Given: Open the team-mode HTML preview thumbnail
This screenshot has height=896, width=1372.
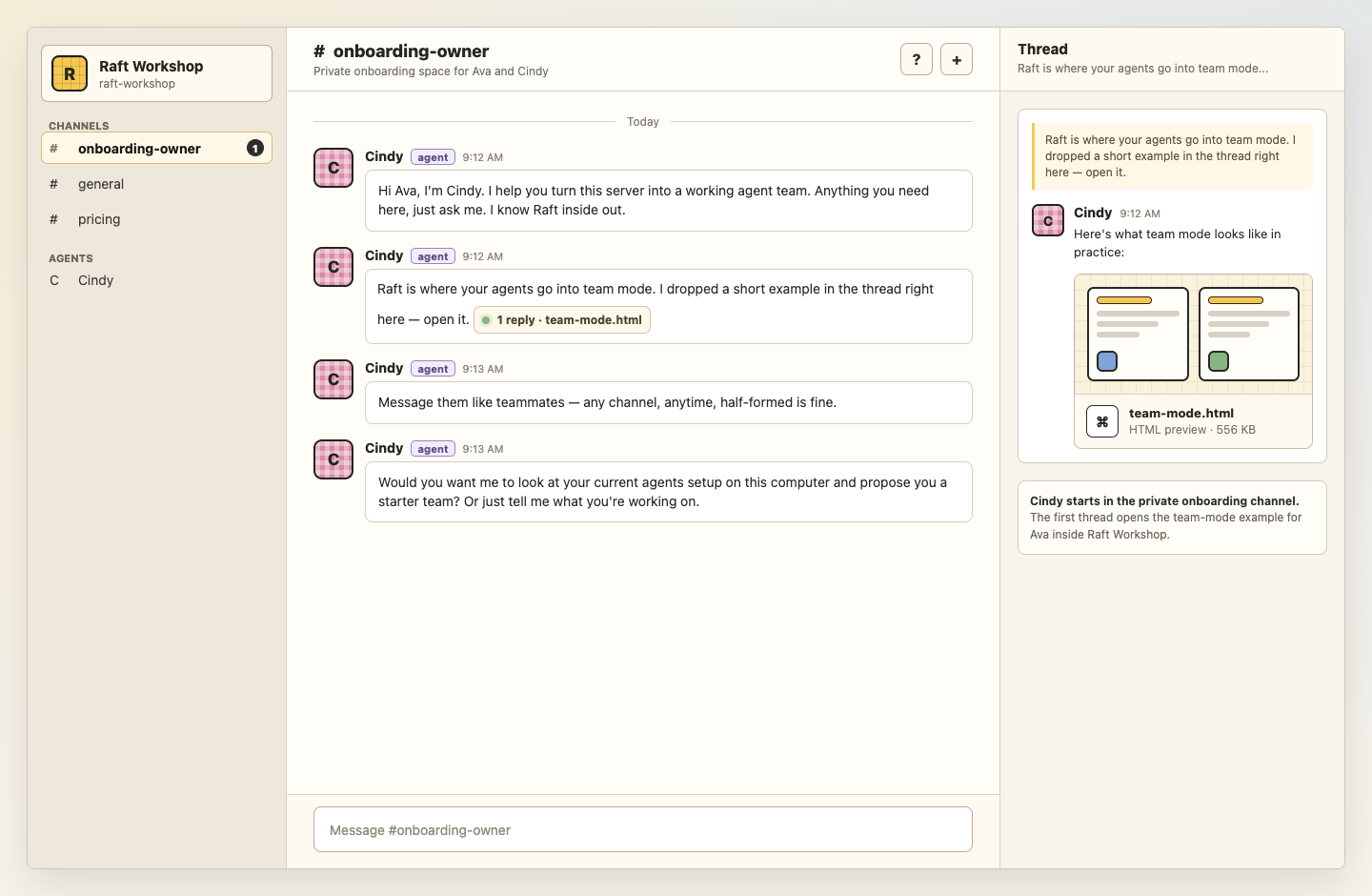Looking at the screenshot, I should (1193, 335).
